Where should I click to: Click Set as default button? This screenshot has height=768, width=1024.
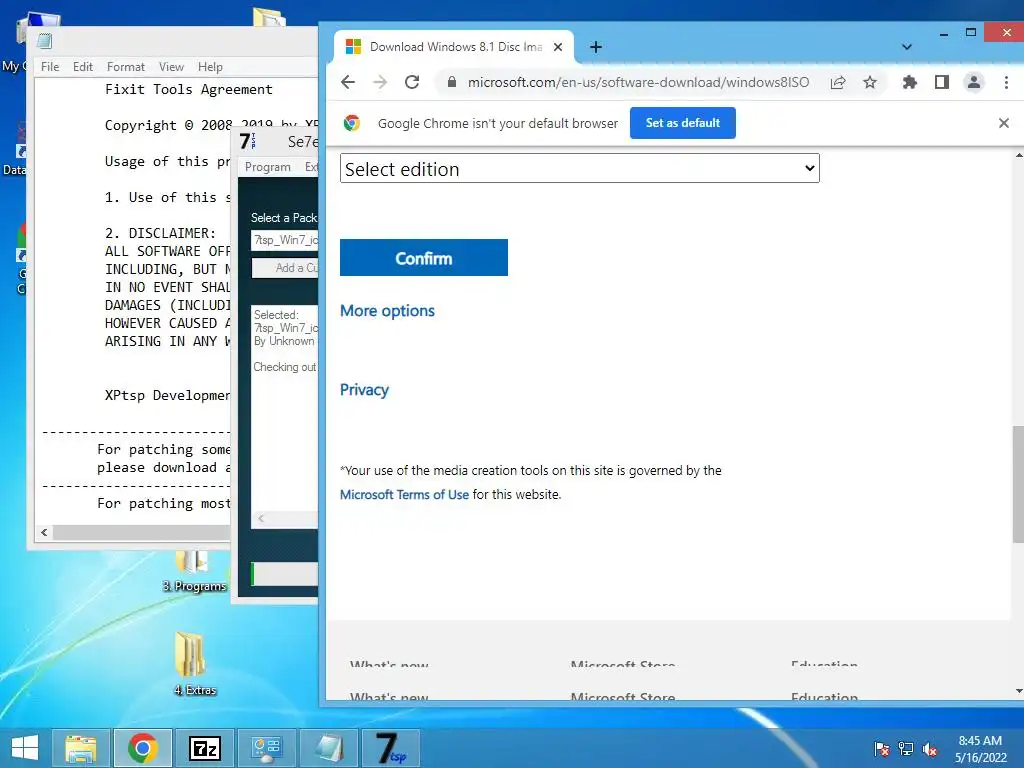pos(682,123)
